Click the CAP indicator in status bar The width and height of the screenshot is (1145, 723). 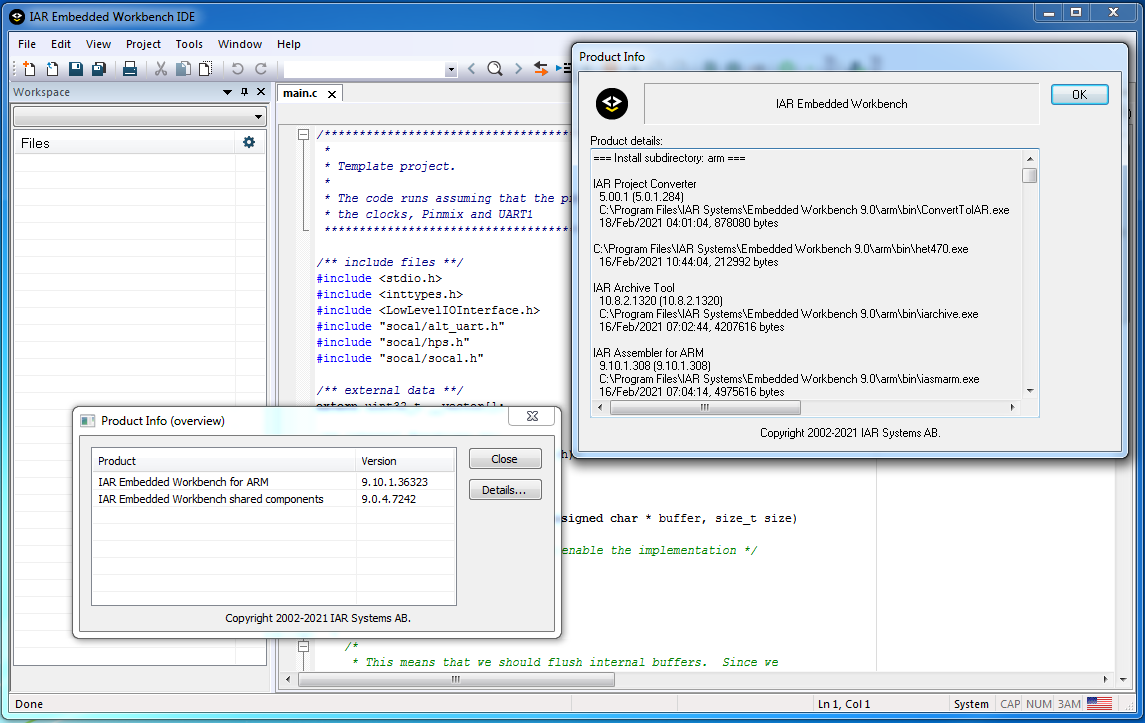(x=1010, y=704)
